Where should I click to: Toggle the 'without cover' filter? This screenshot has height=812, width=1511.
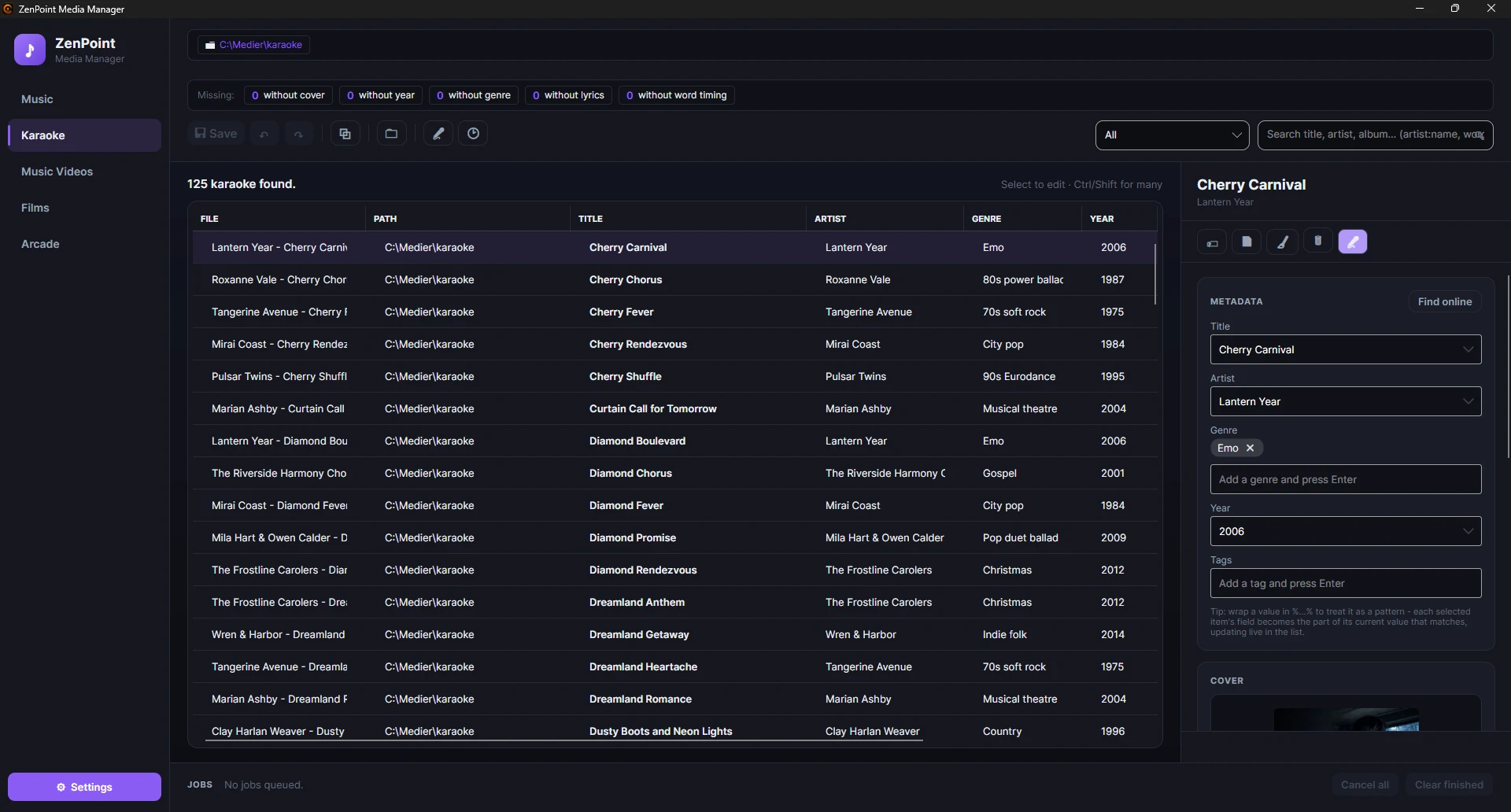tap(288, 95)
